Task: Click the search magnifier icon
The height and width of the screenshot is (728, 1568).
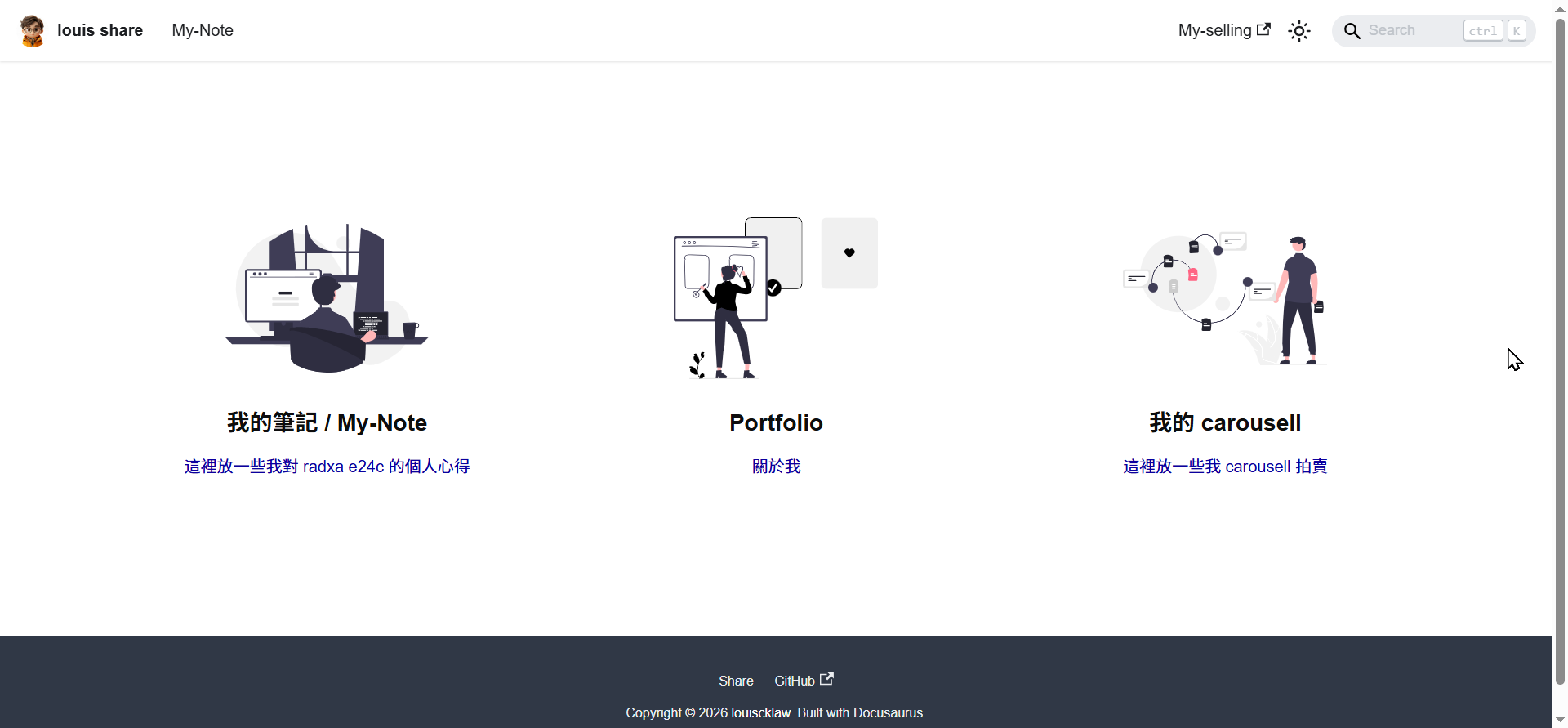Action: coord(1352,31)
